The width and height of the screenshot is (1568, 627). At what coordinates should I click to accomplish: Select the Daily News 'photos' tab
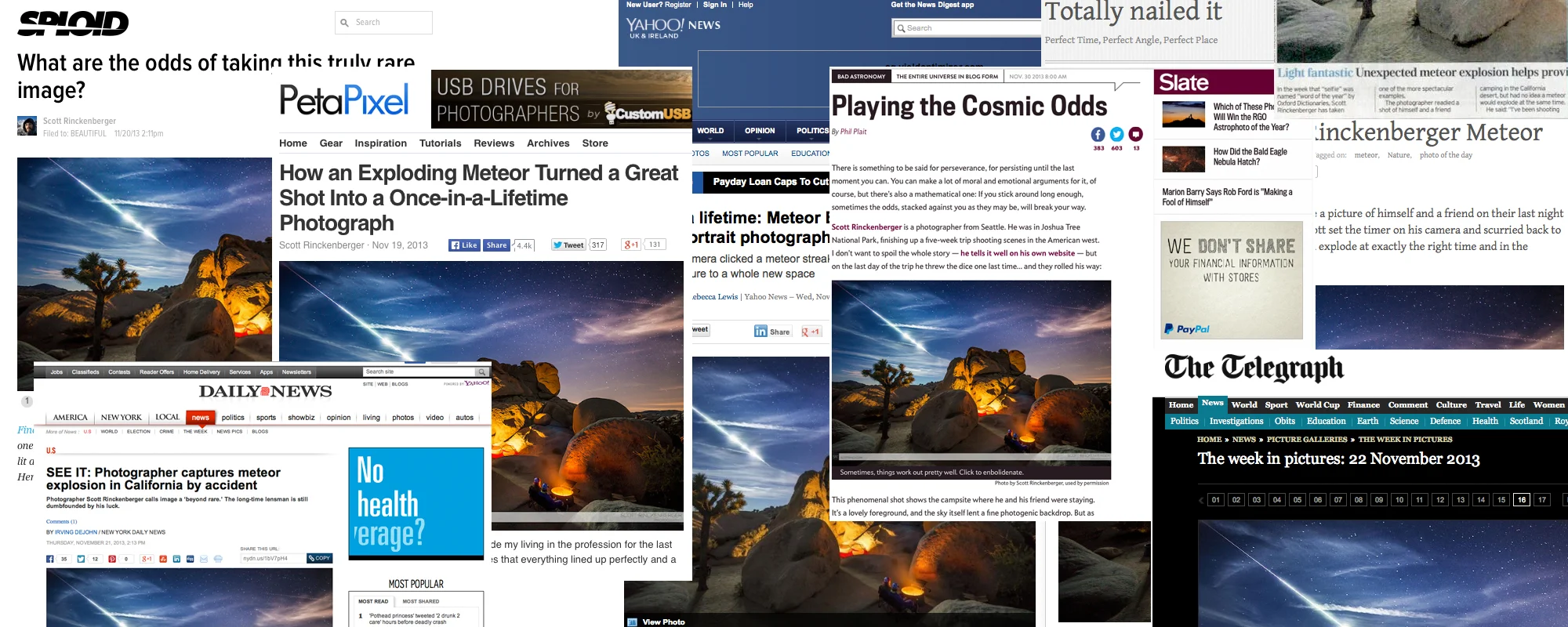point(403,418)
